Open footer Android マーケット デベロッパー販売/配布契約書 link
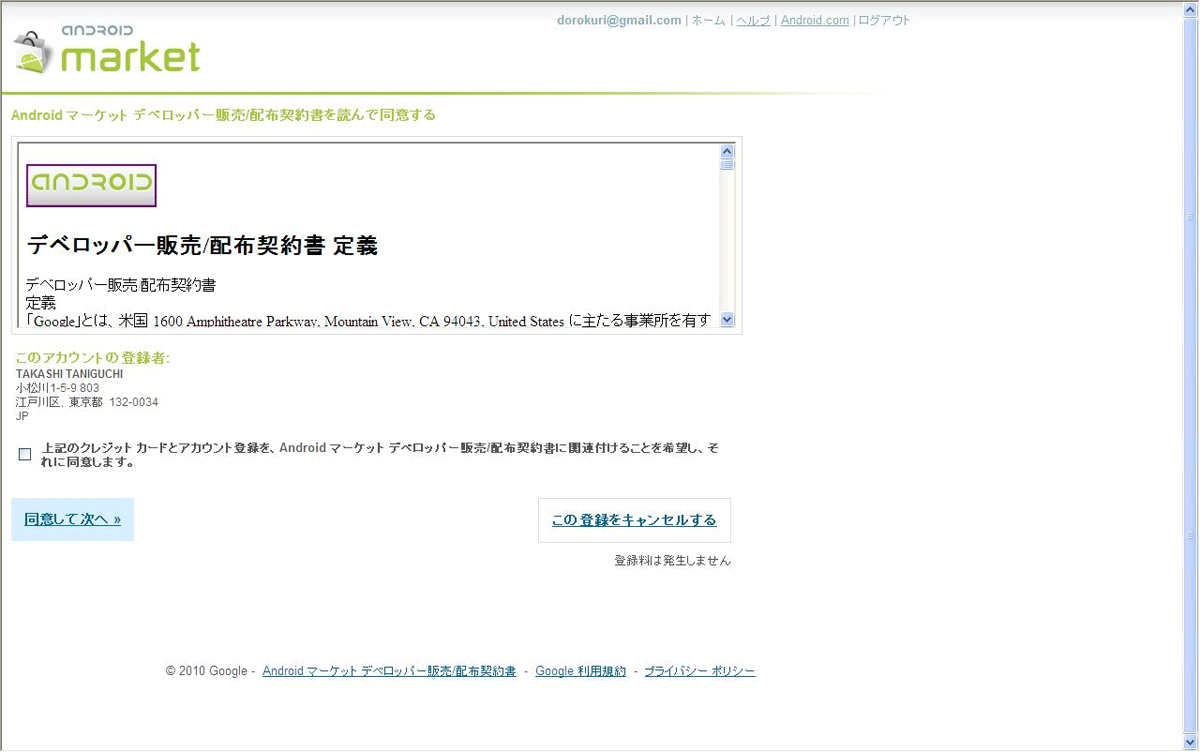Viewport: 1200px width, 752px height. pyautogui.click(x=389, y=671)
